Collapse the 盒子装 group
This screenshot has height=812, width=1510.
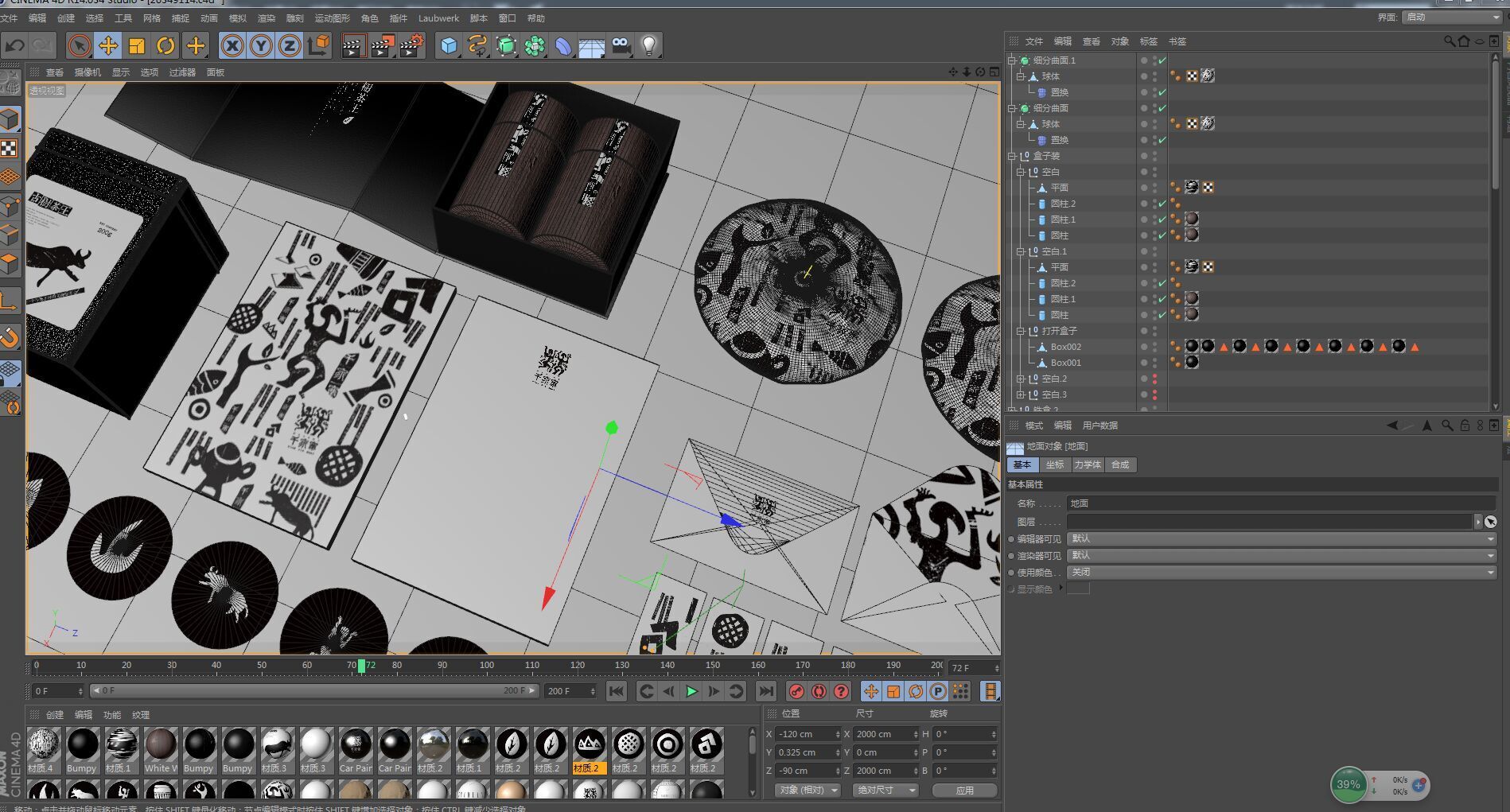click(x=1012, y=156)
